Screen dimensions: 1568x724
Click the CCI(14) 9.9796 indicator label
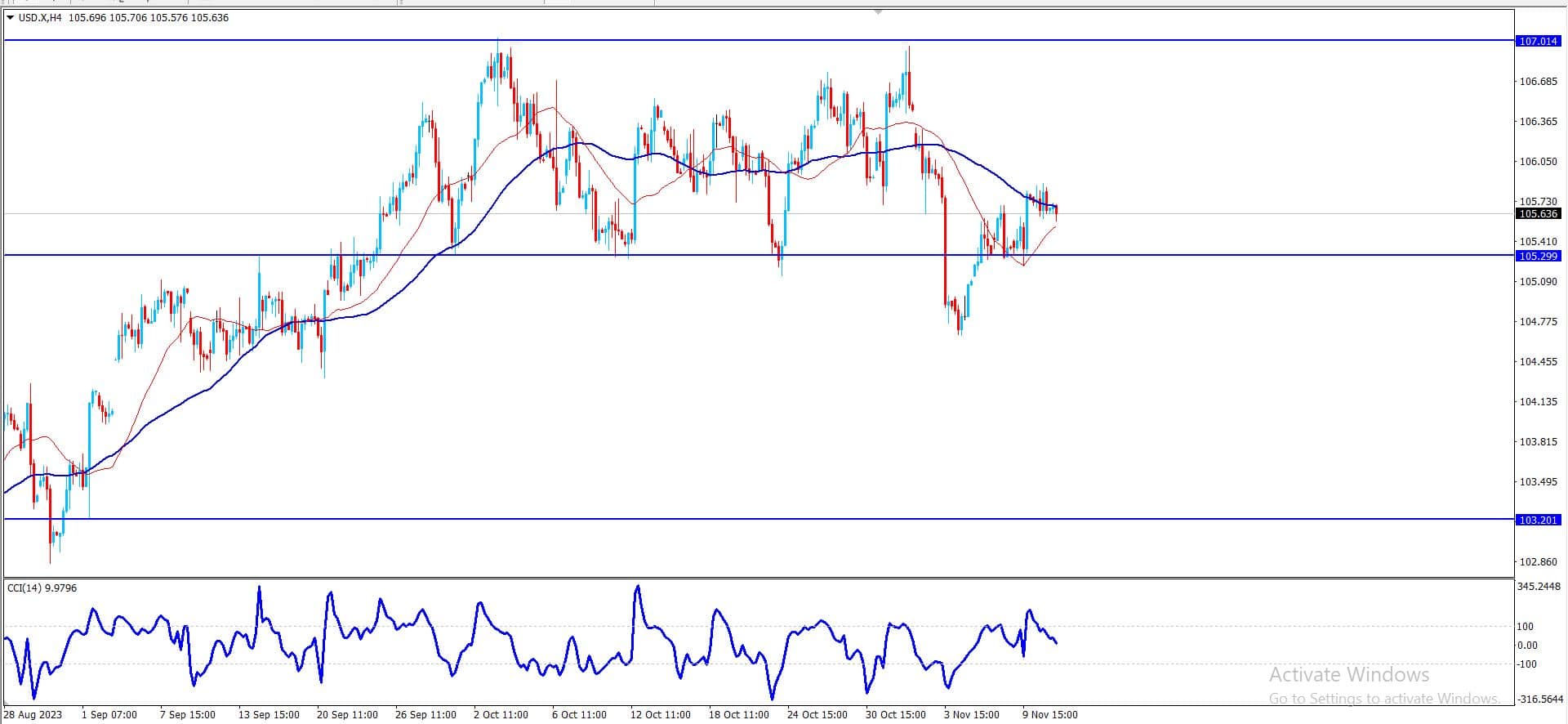42,588
